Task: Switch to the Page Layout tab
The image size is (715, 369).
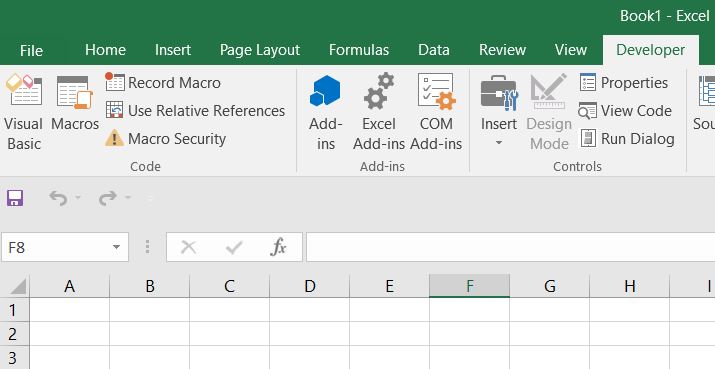Action: (259, 50)
